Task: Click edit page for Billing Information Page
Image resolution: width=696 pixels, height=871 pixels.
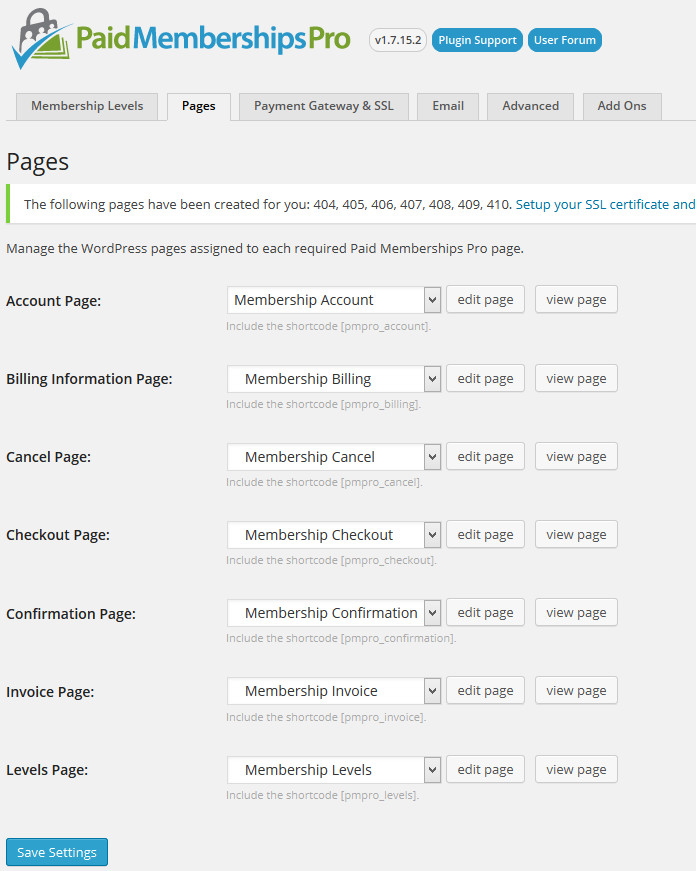Action: 485,378
